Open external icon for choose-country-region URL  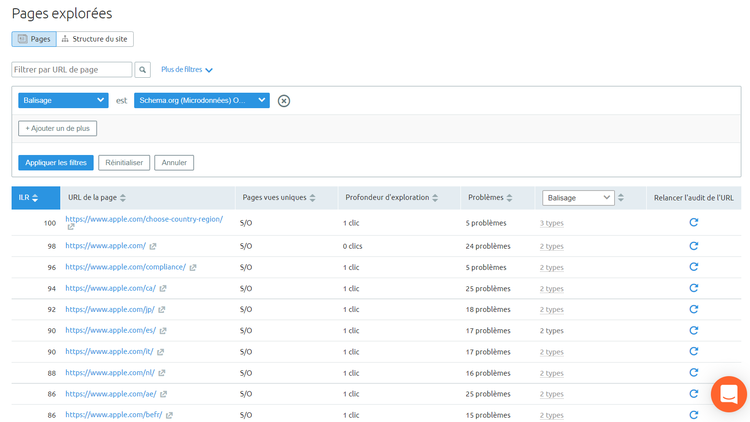tap(71, 227)
